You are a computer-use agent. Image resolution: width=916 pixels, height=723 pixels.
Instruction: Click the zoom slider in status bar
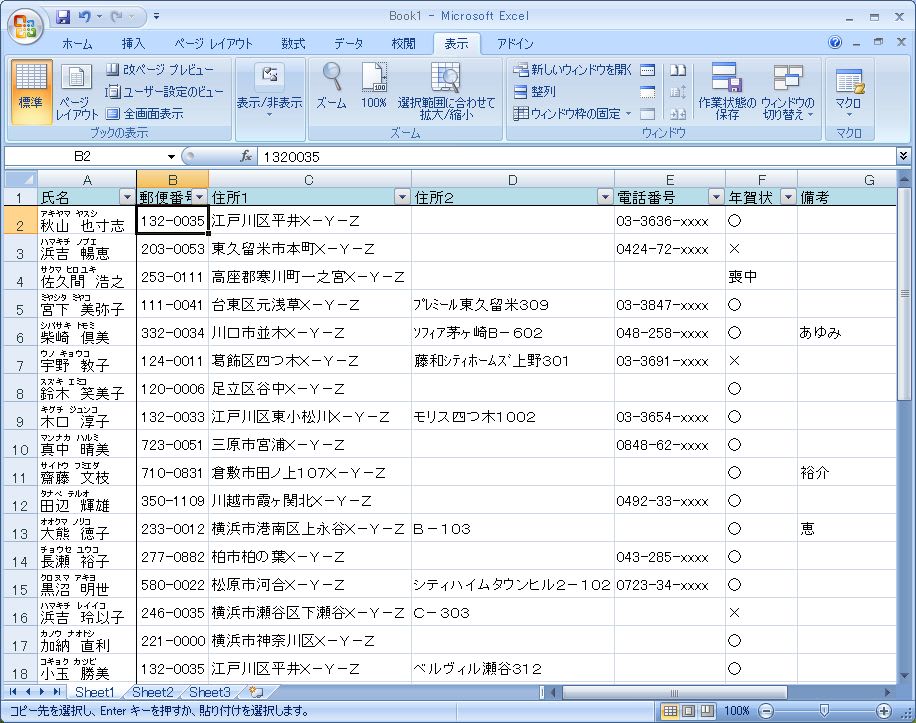click(822, 711)
